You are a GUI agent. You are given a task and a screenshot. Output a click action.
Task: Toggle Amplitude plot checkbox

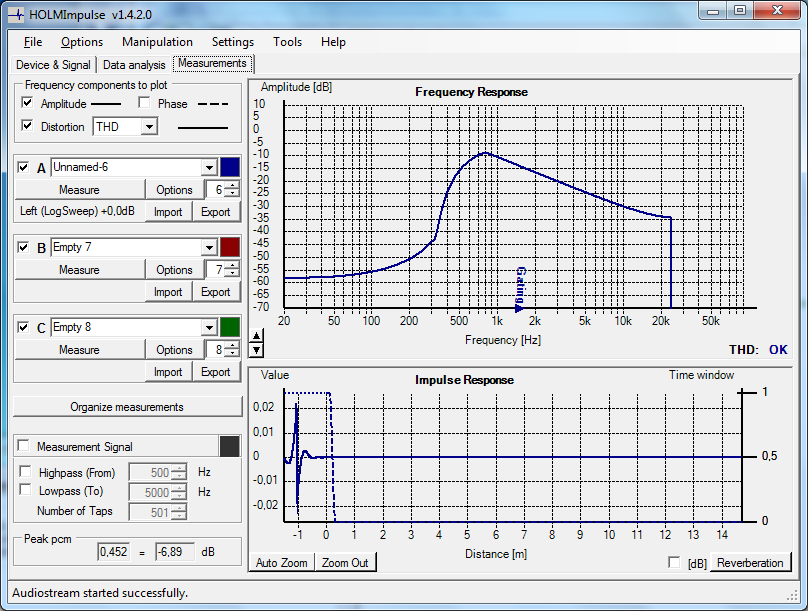pyautogui.click(x=27, y=103)
